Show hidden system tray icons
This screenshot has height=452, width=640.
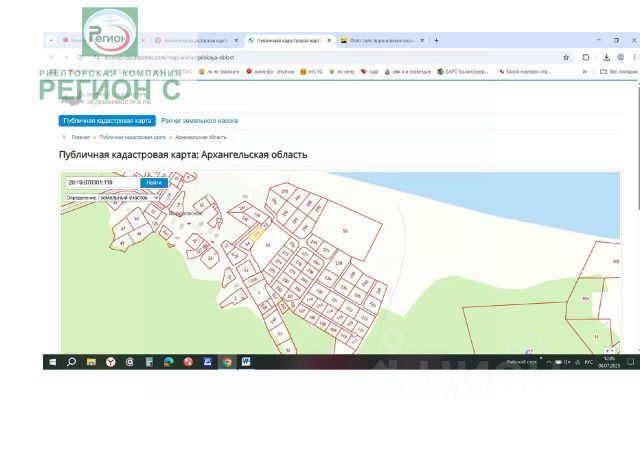click(549, 362)
